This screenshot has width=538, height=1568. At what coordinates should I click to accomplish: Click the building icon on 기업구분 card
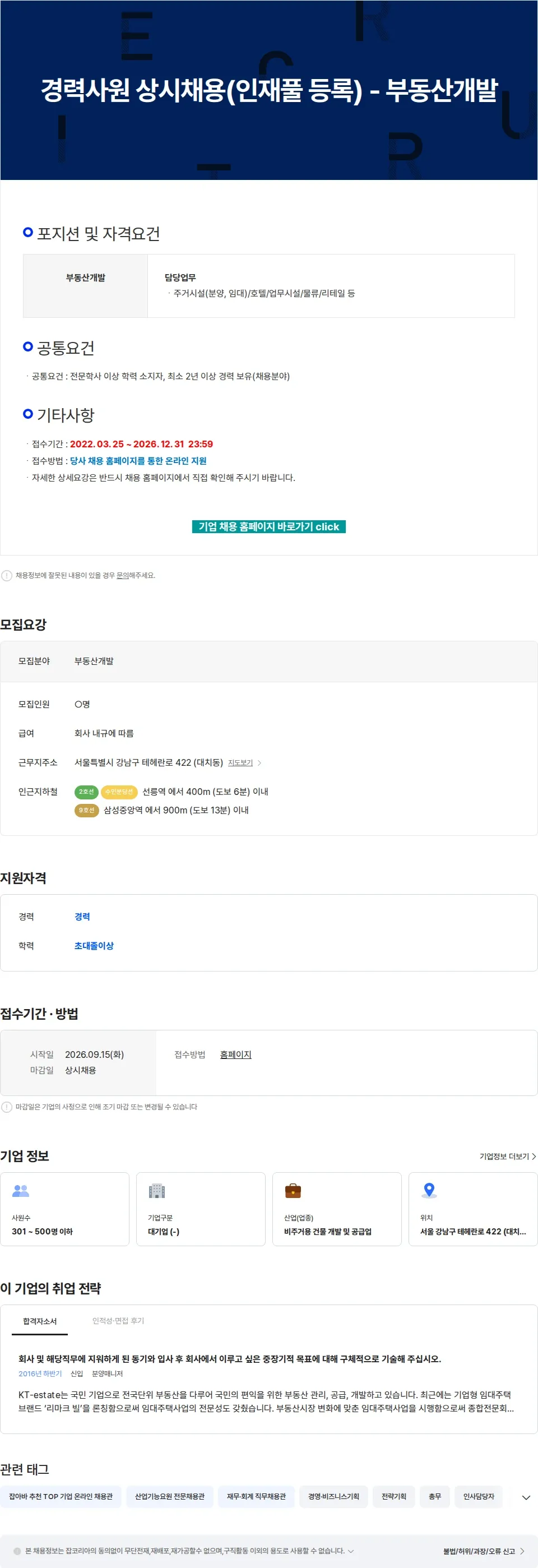pyautogui.click(x=157, y=1190)
